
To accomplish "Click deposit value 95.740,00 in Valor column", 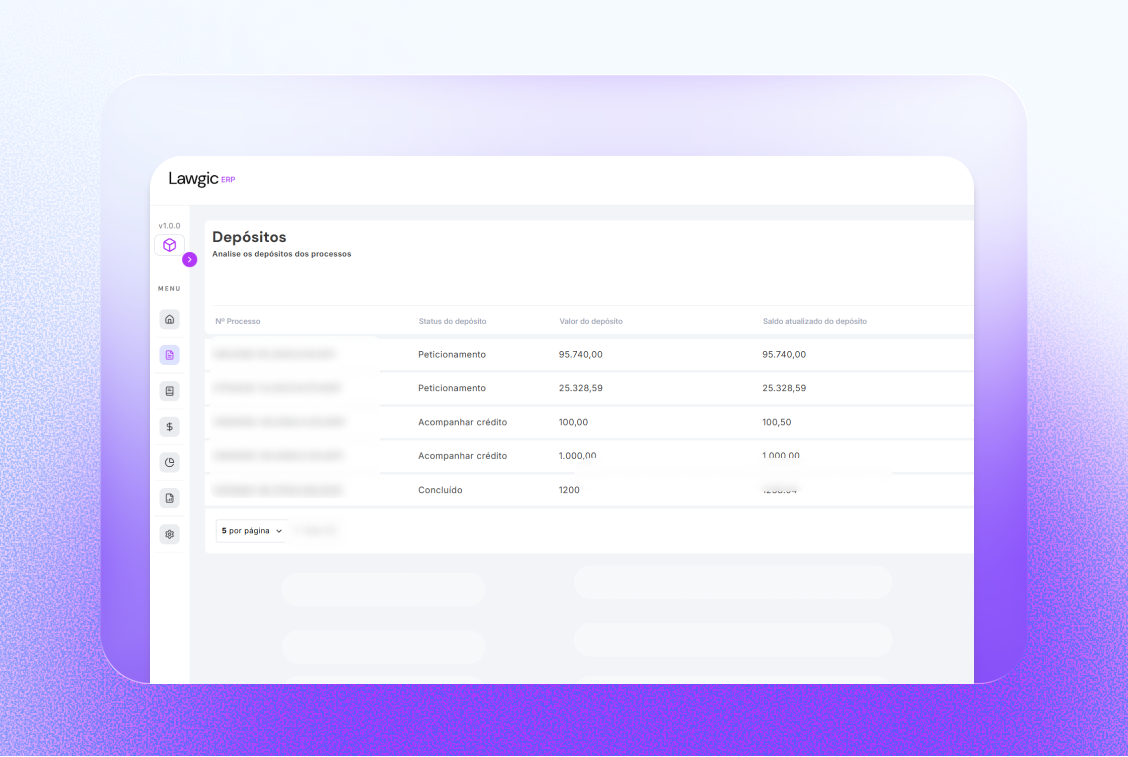I will pyautogui.click(x=581, y=354).
